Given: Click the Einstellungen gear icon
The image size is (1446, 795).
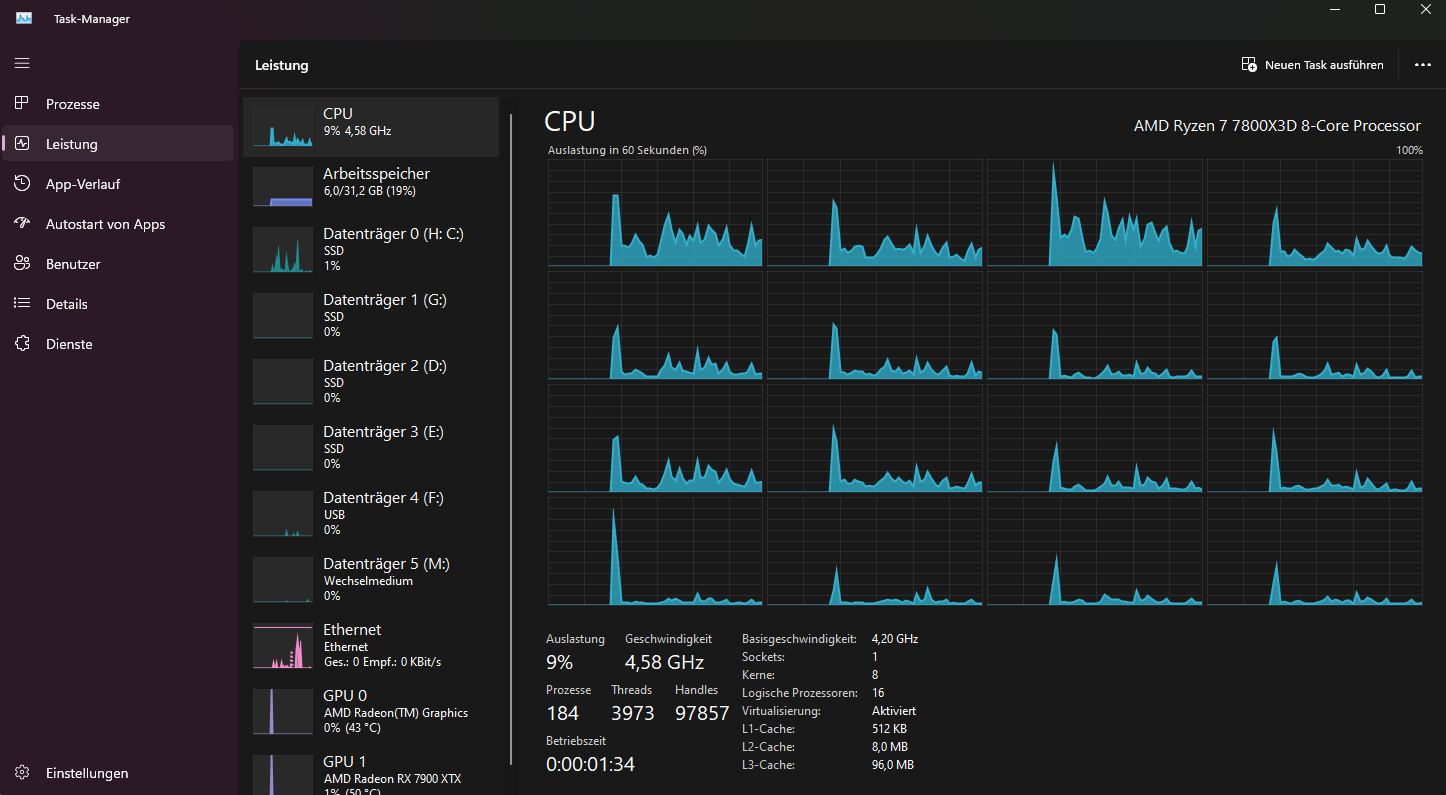Looking at the screenshot, I should [22, 773].
